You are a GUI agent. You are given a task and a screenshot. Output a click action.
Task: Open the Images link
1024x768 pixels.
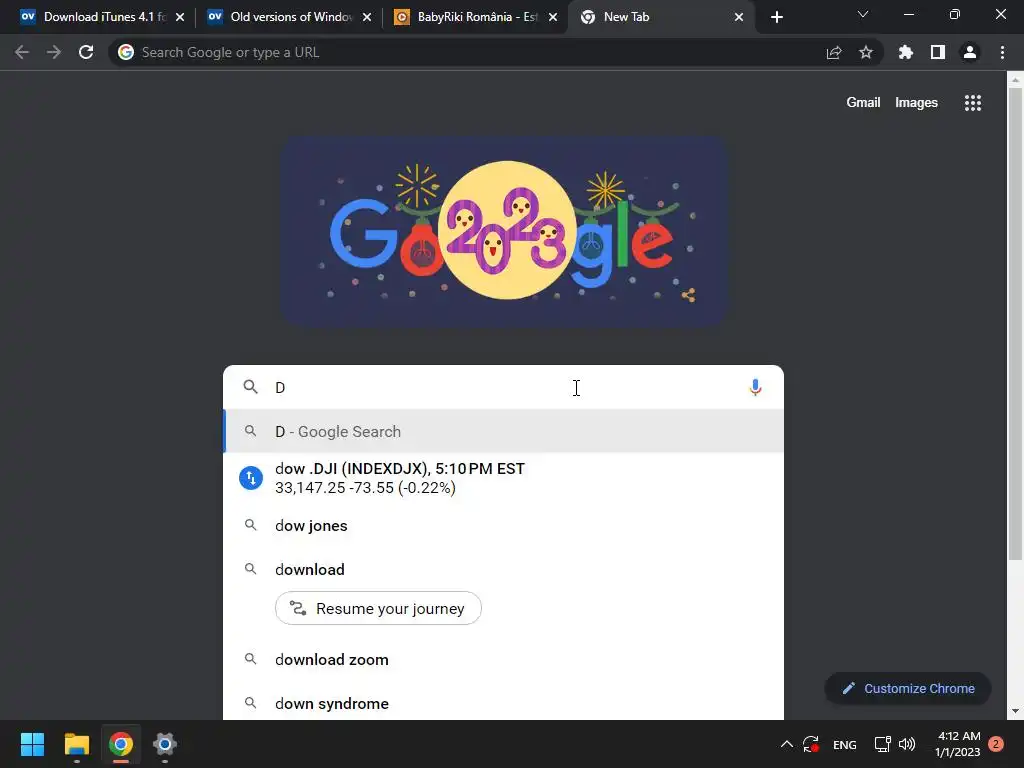[x=916, y=103]
